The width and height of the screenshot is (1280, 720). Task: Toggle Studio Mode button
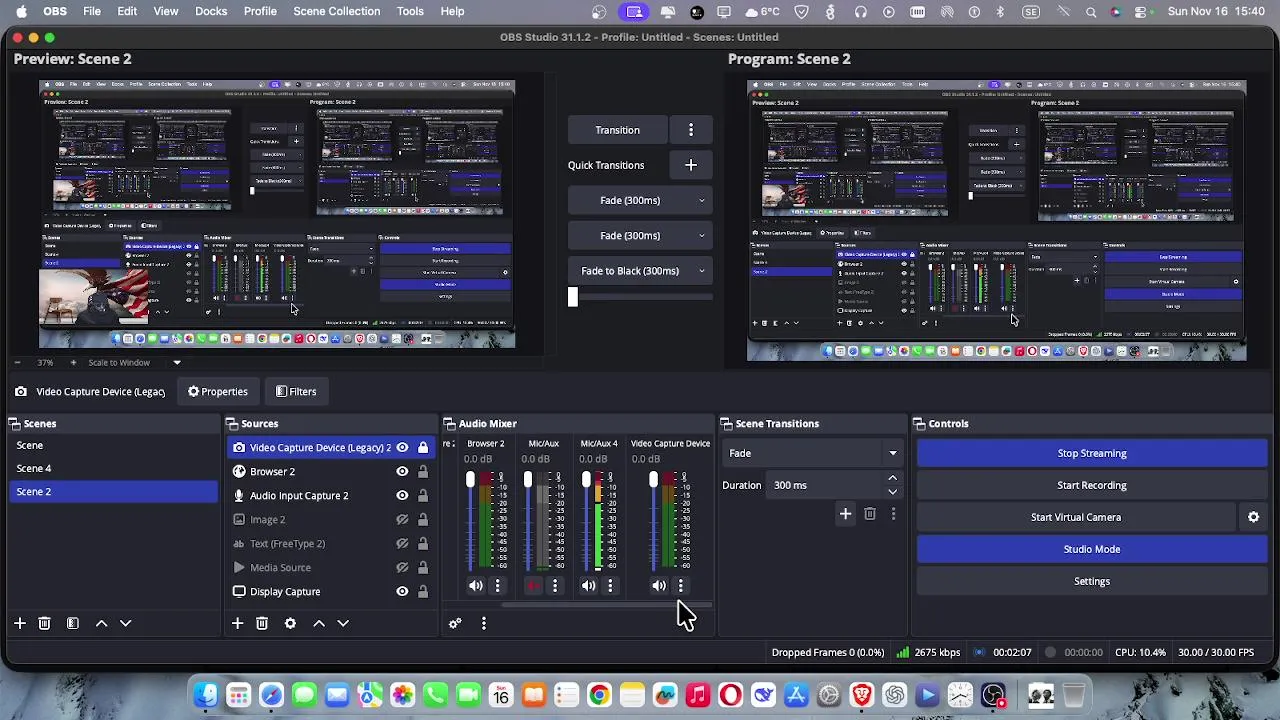click(x=1092, y=549)
